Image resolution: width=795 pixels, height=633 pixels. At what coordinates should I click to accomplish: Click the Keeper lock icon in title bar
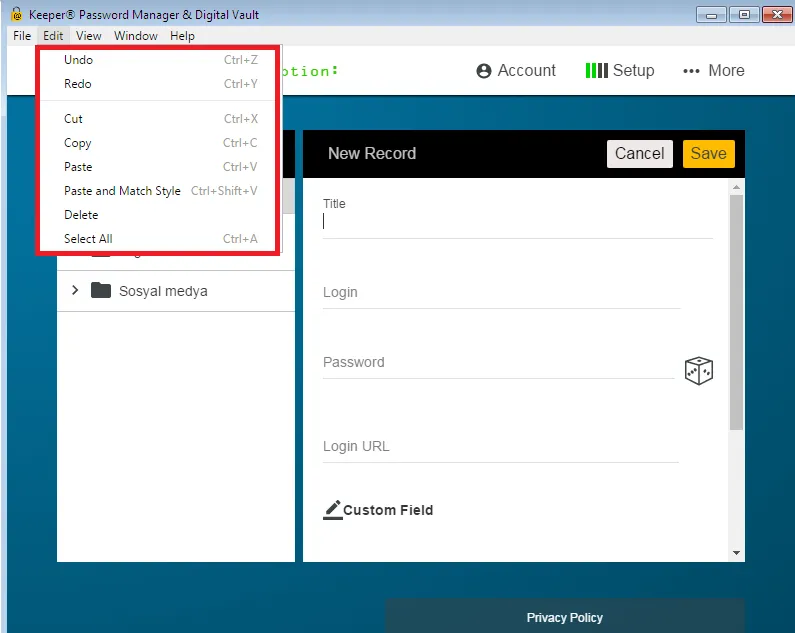[x=17, y=14]
